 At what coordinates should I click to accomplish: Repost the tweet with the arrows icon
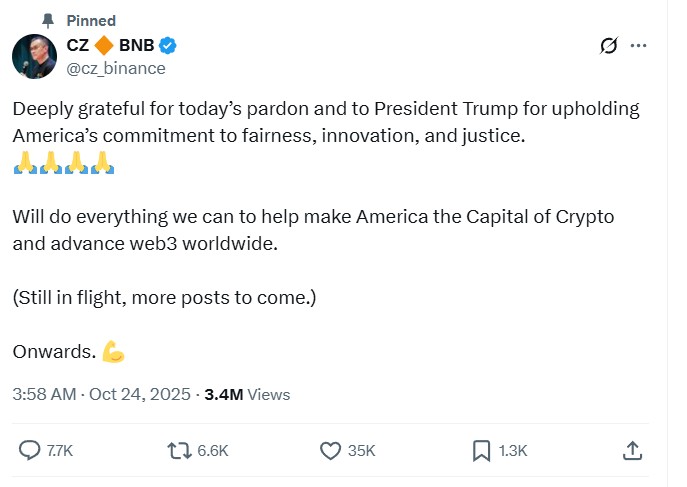click(x=180, y=450)
